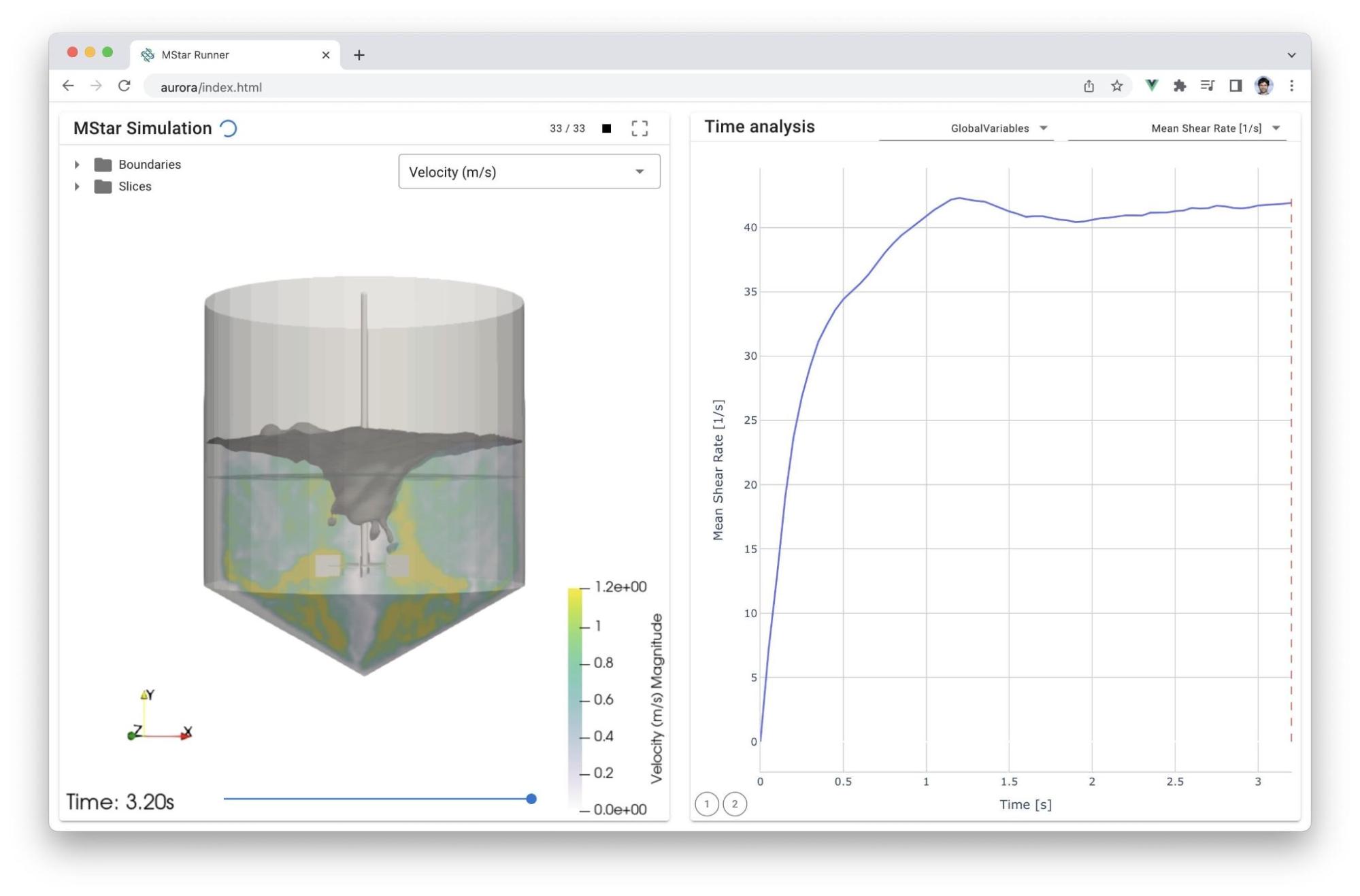
Task: Click the bookmark star in address bar
Action: pyautogui.click(x=1116, y=86)
